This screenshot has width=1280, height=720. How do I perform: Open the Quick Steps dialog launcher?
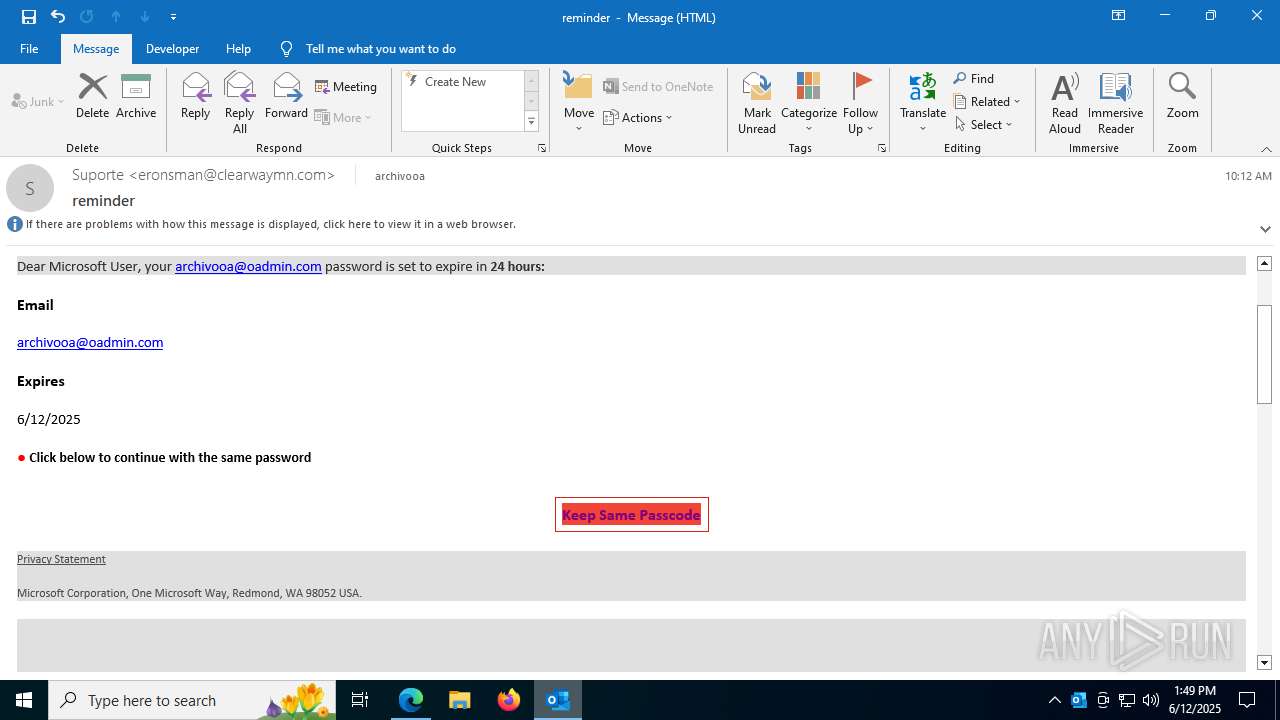click(542, 148)
